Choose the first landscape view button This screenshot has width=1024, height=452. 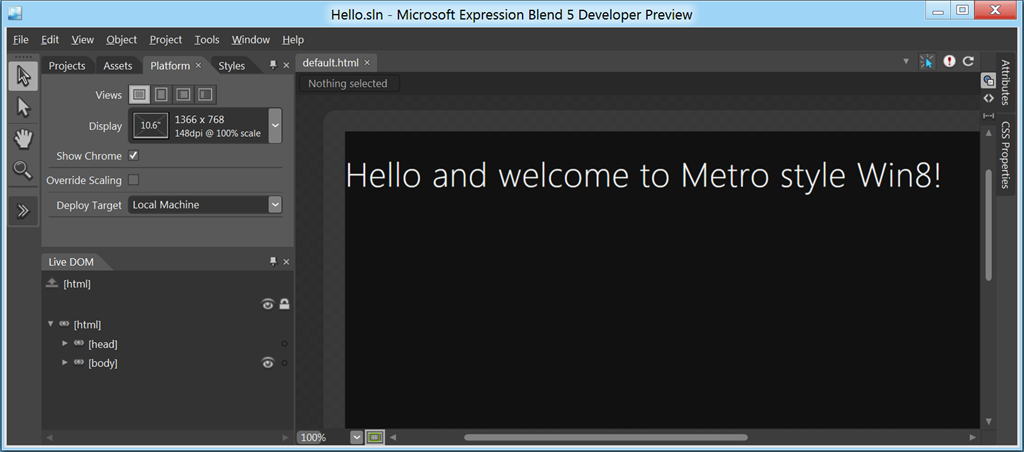pyautogui.click(x=138, y=95)
